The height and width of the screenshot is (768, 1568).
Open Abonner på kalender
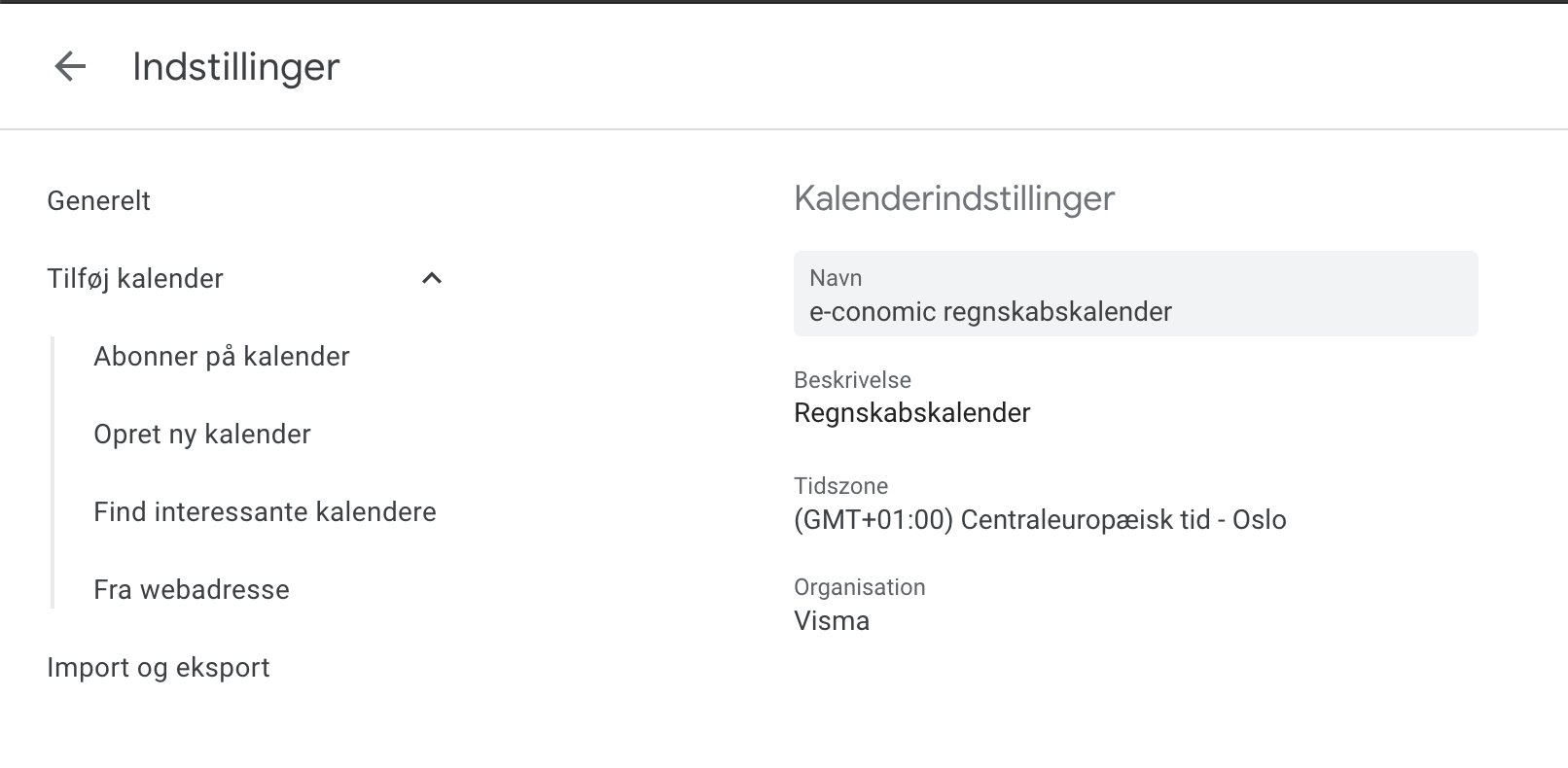222,357
